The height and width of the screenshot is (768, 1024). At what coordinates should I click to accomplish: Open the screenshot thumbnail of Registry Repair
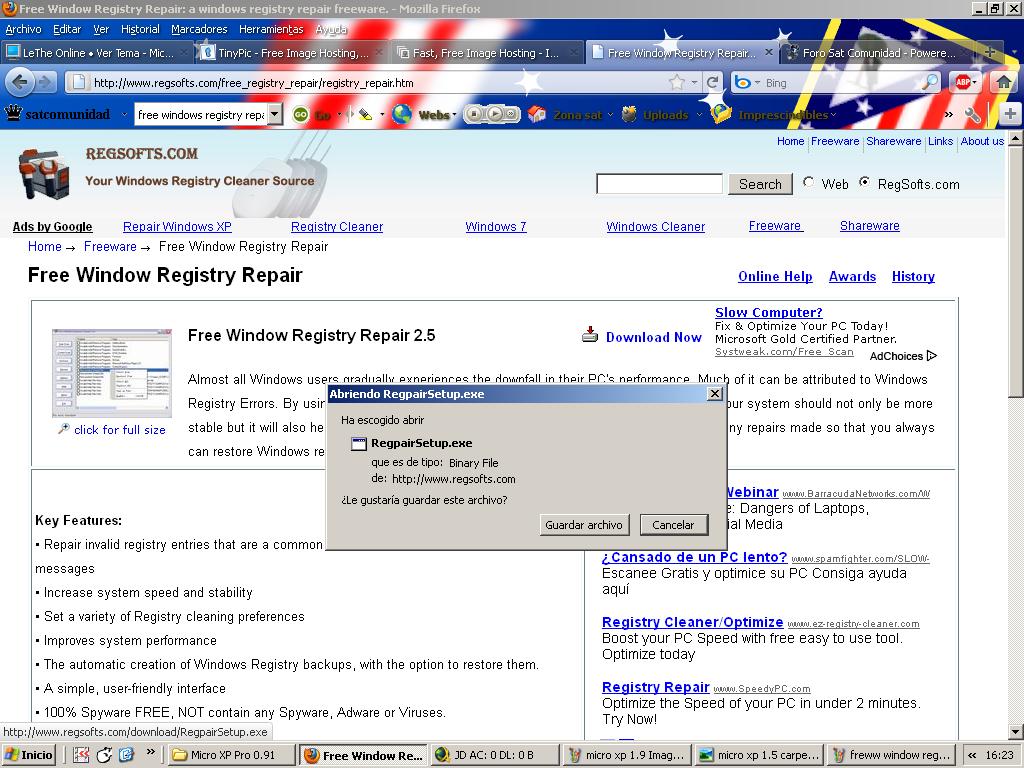(112, 373)
